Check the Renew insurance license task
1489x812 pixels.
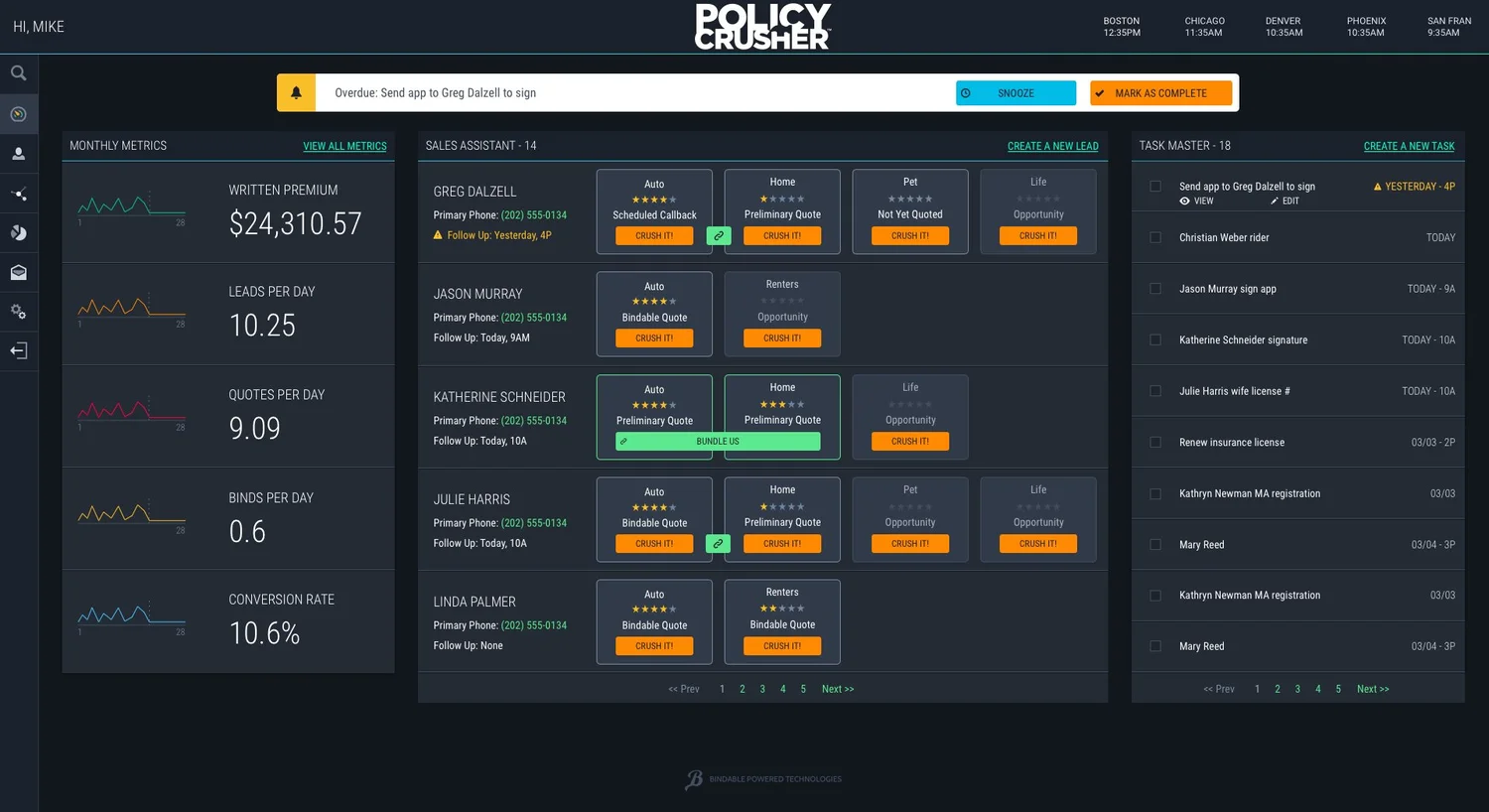(x=1155, y=442)
